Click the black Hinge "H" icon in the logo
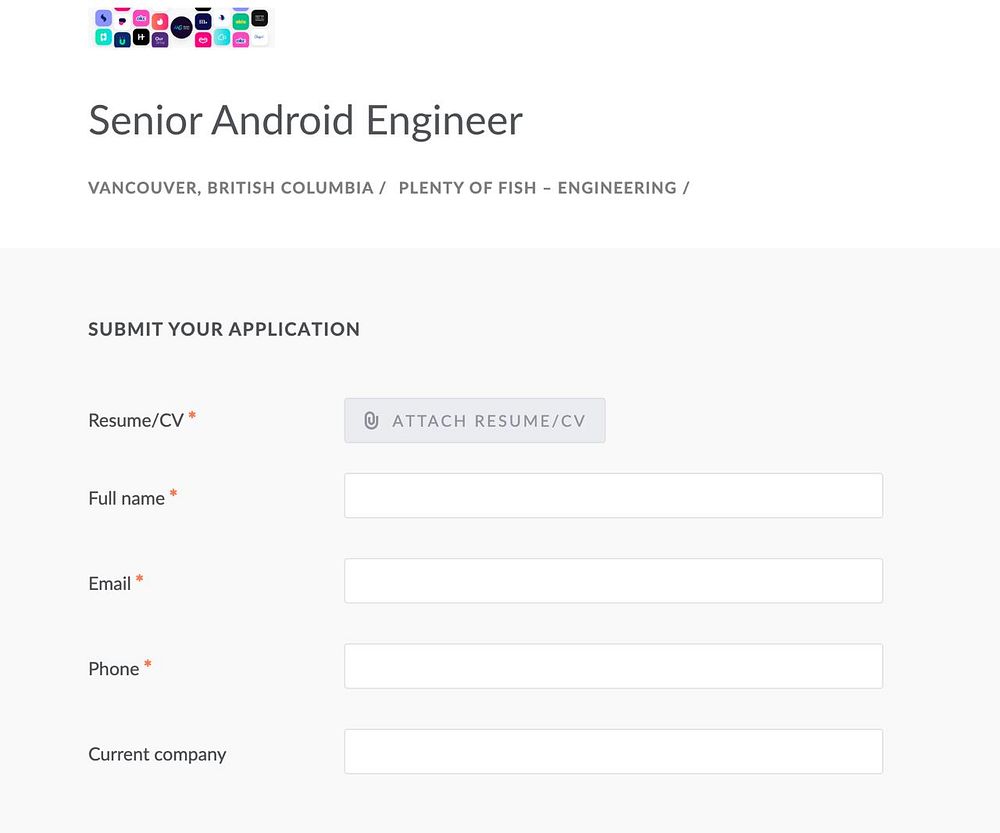Viewport: 1000px width, 833px height. click(141, 37)
